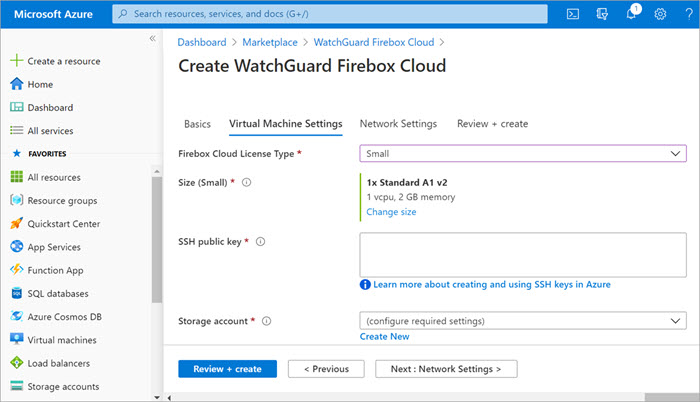
Task: Click the Favorites star icon
Action: 17,153
